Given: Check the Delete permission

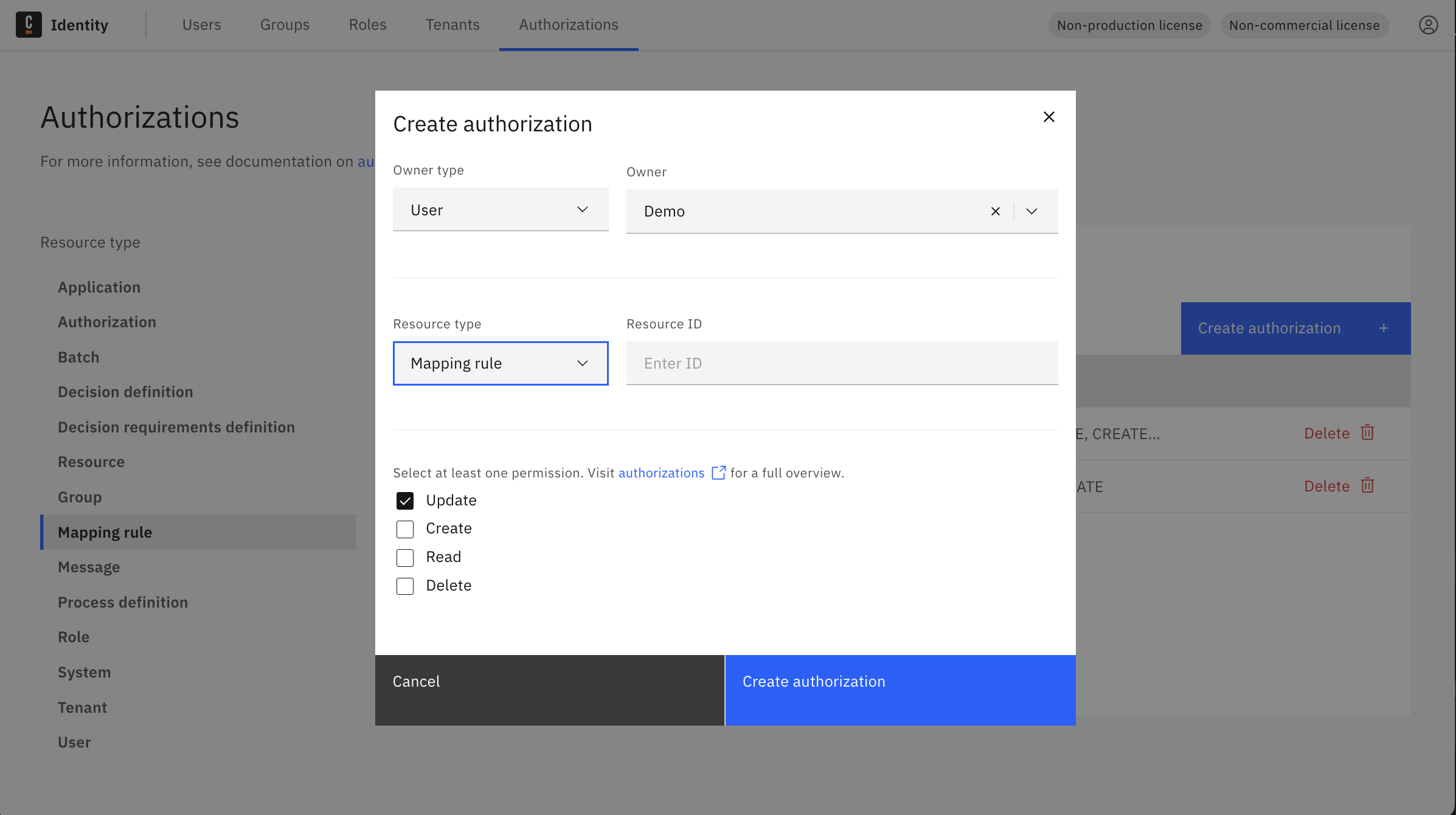Looking at the screenshot, I should click(405, 586).
